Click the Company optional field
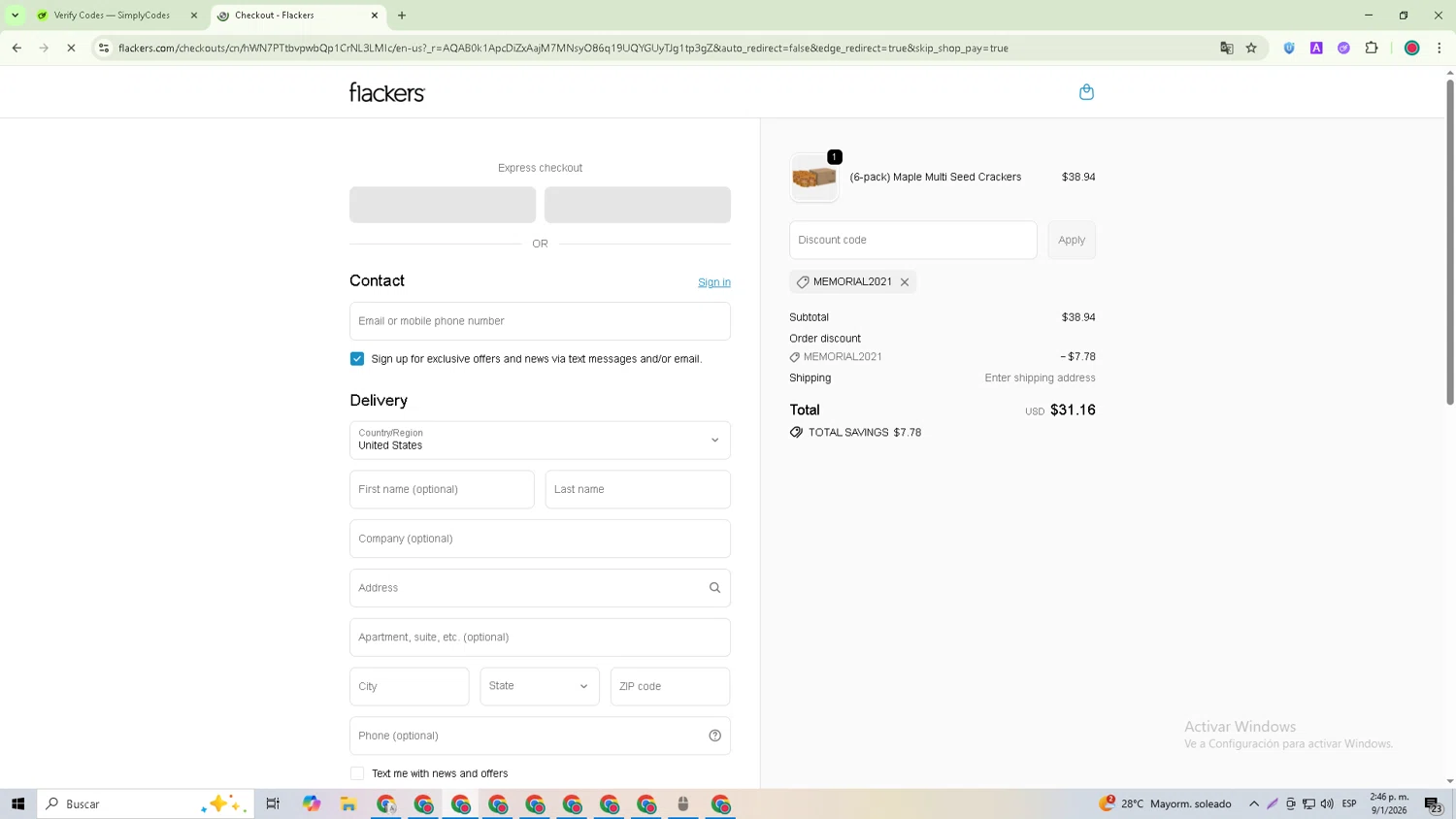 pos(540,539)
